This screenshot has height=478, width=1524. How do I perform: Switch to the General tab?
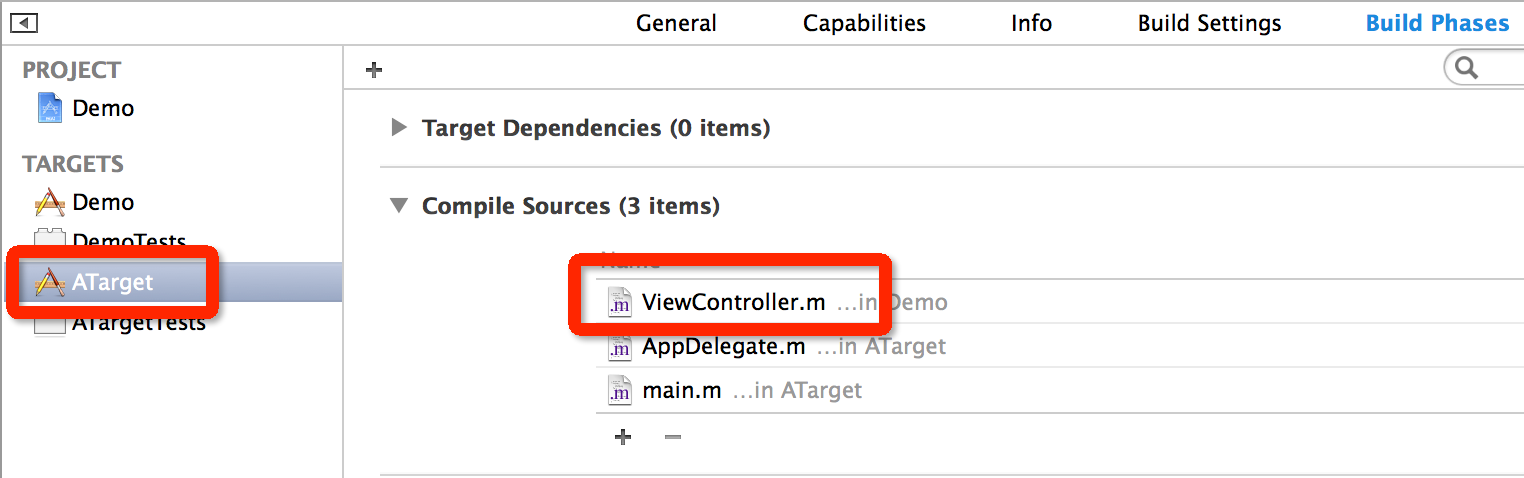click(676, 23)
